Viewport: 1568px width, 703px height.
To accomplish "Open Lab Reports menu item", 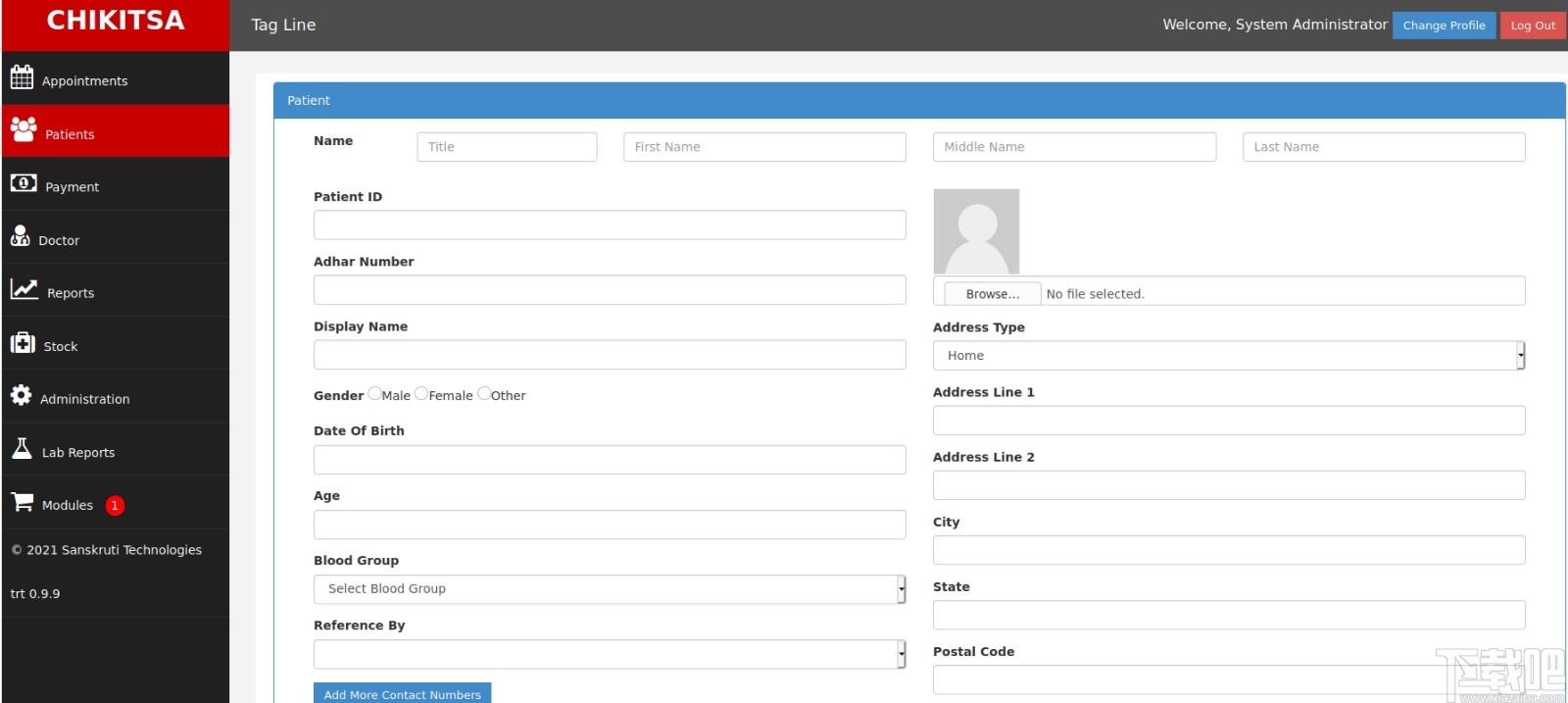I will coord(116,448).
